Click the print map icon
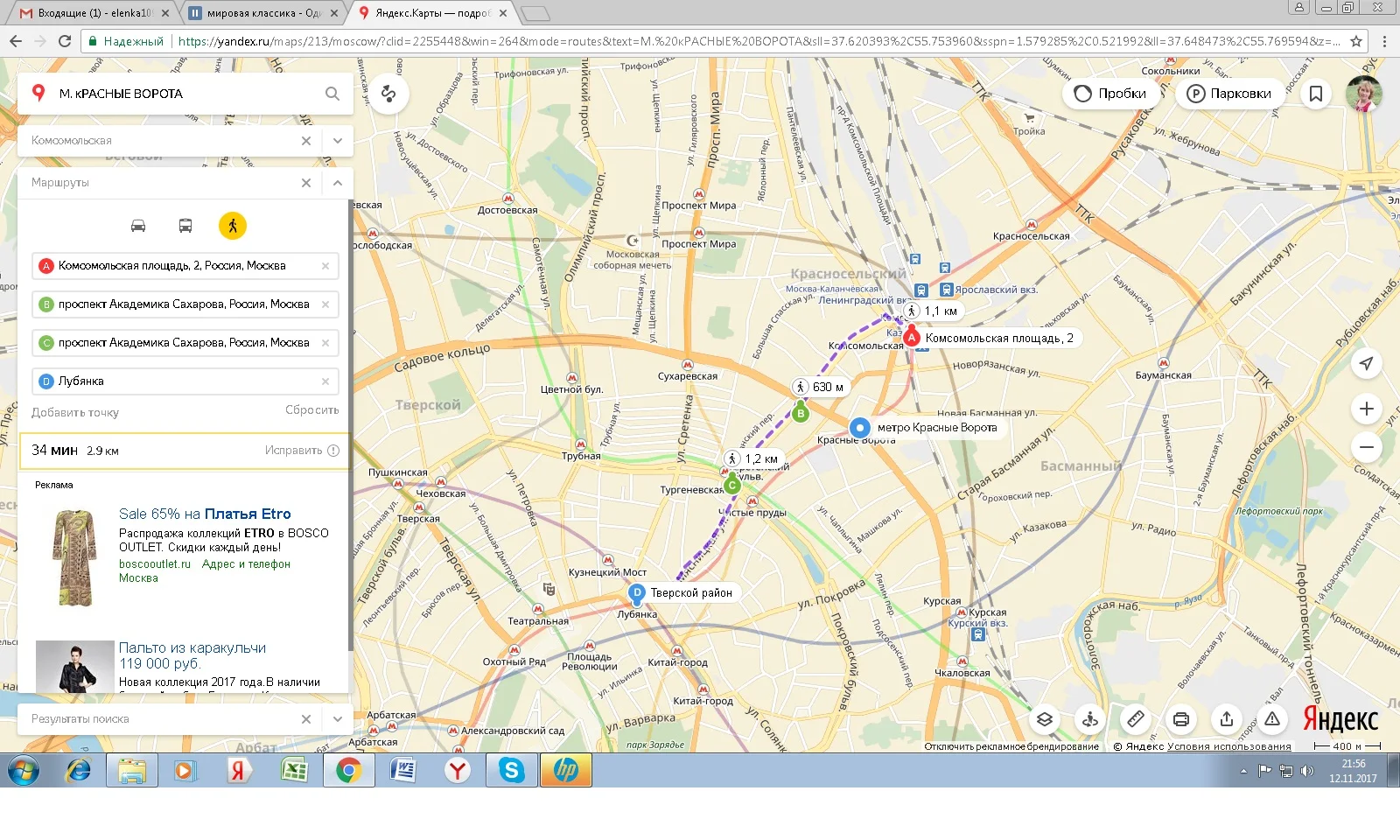This screenshot has height=840, width=1400. pos(1181,719)
